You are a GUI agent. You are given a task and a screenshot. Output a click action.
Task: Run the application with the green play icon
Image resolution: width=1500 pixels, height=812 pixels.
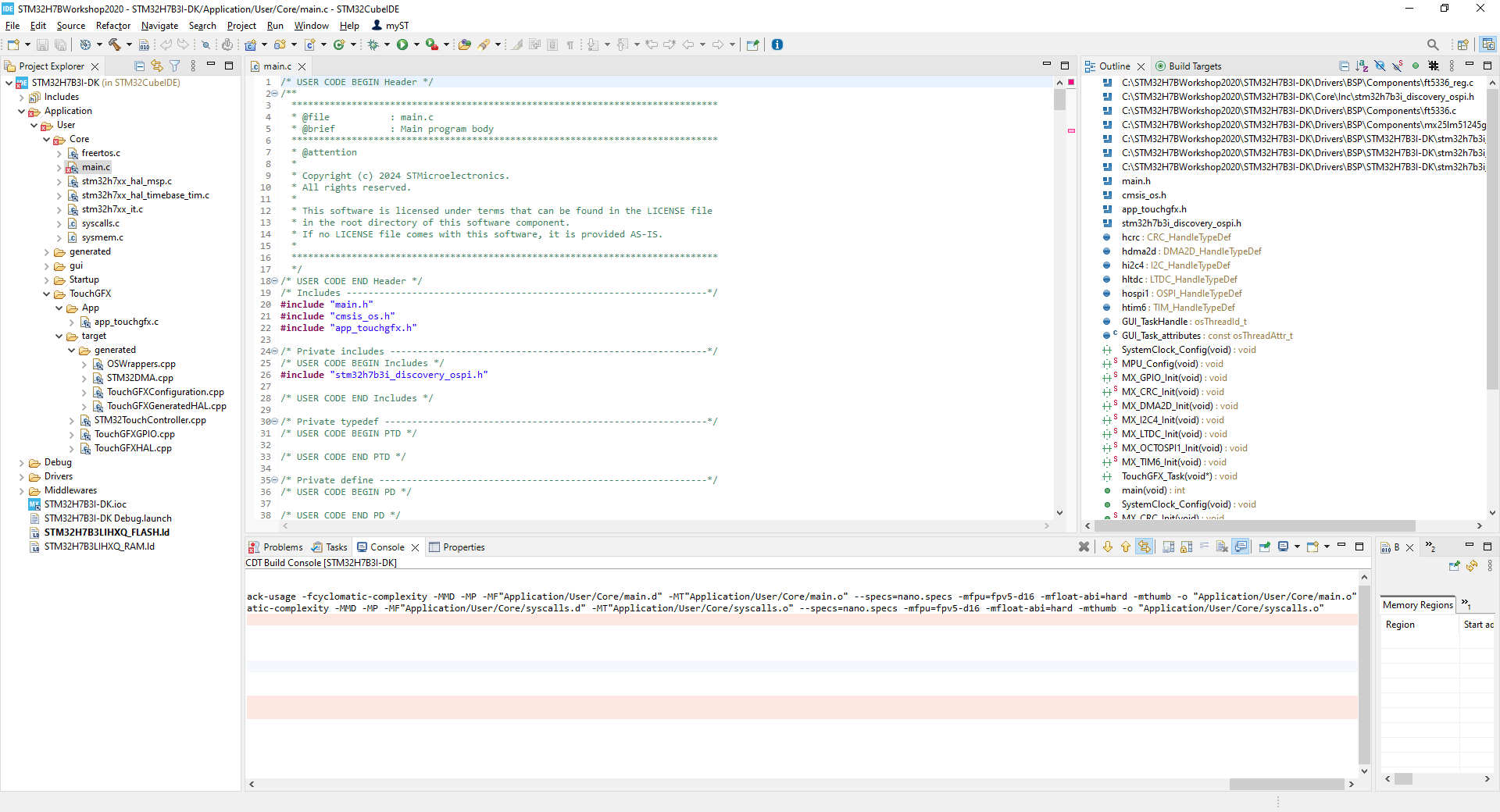pos(403,45)
